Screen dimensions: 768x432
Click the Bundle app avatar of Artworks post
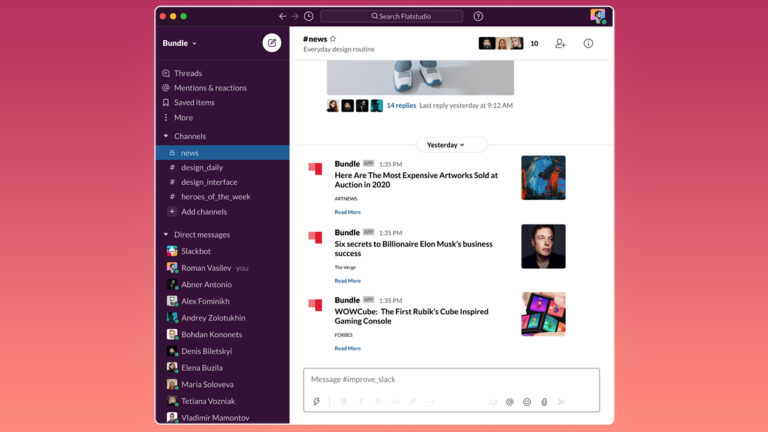pos(315,169)
